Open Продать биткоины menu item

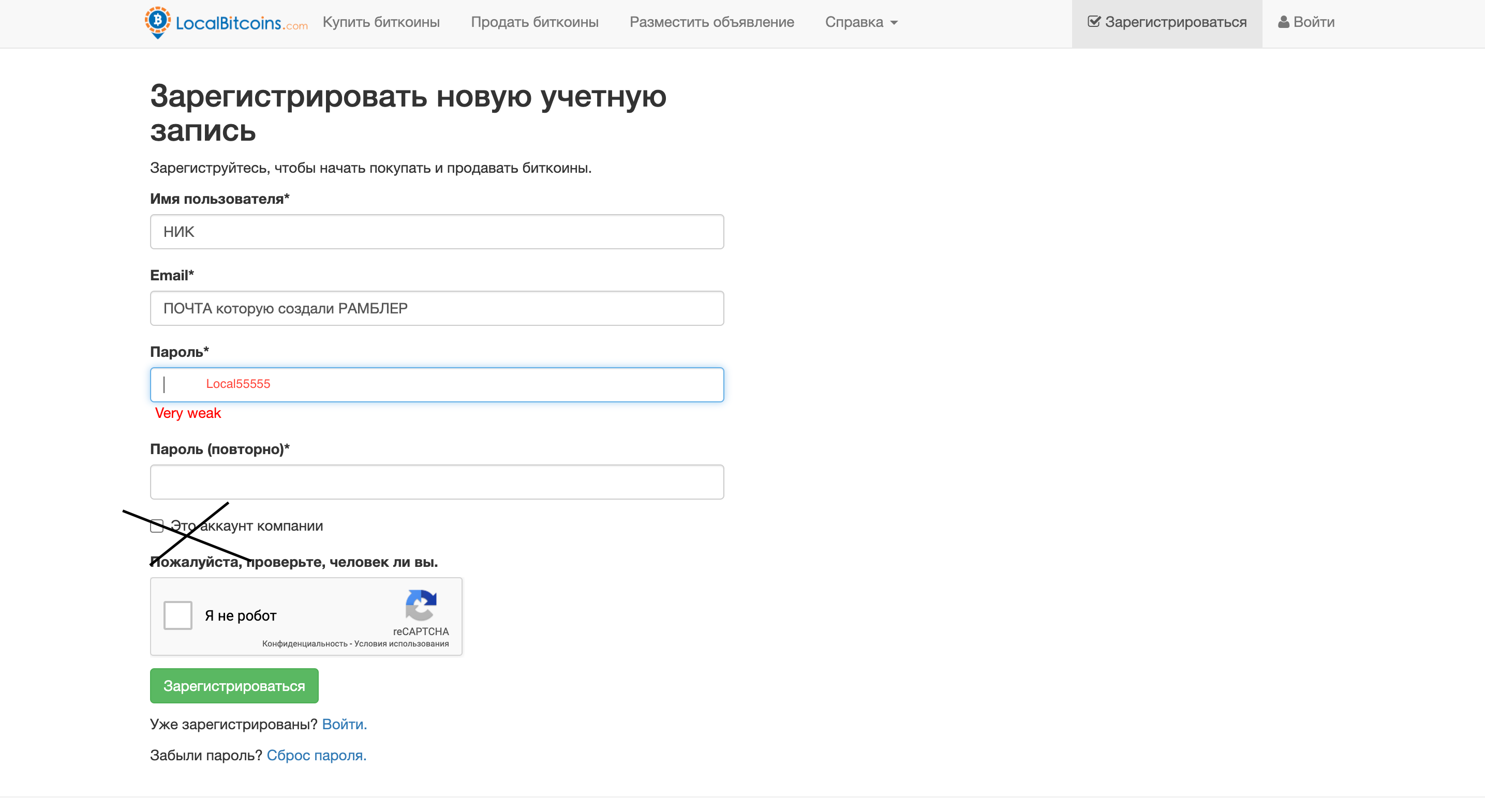point(534,22)
